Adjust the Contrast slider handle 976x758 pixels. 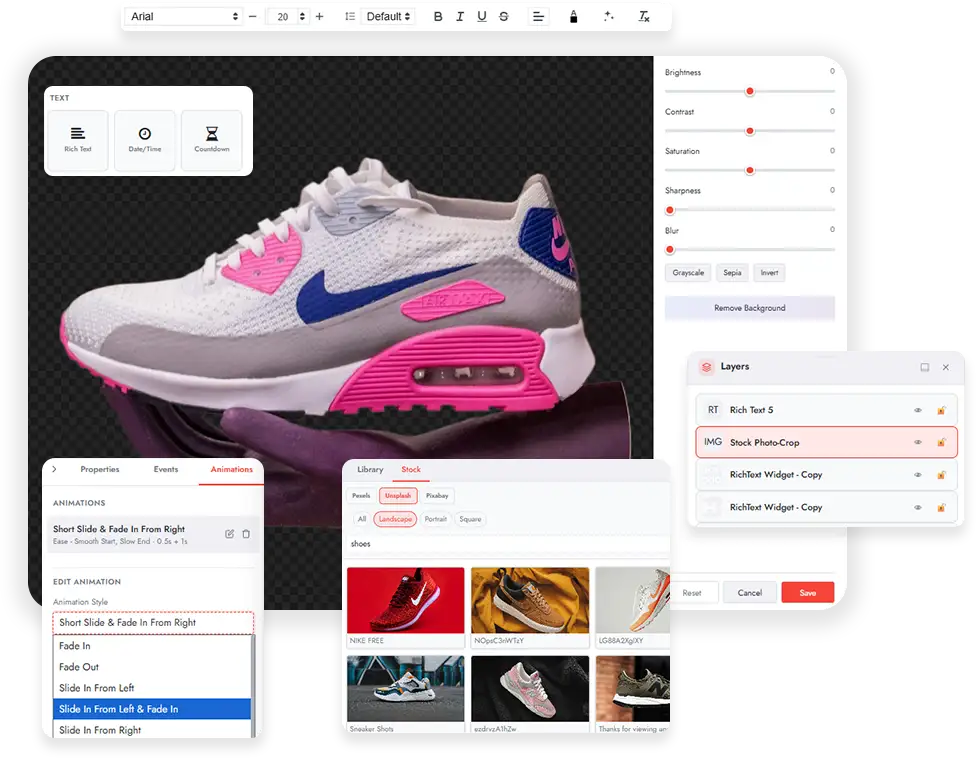click(750, 131)
